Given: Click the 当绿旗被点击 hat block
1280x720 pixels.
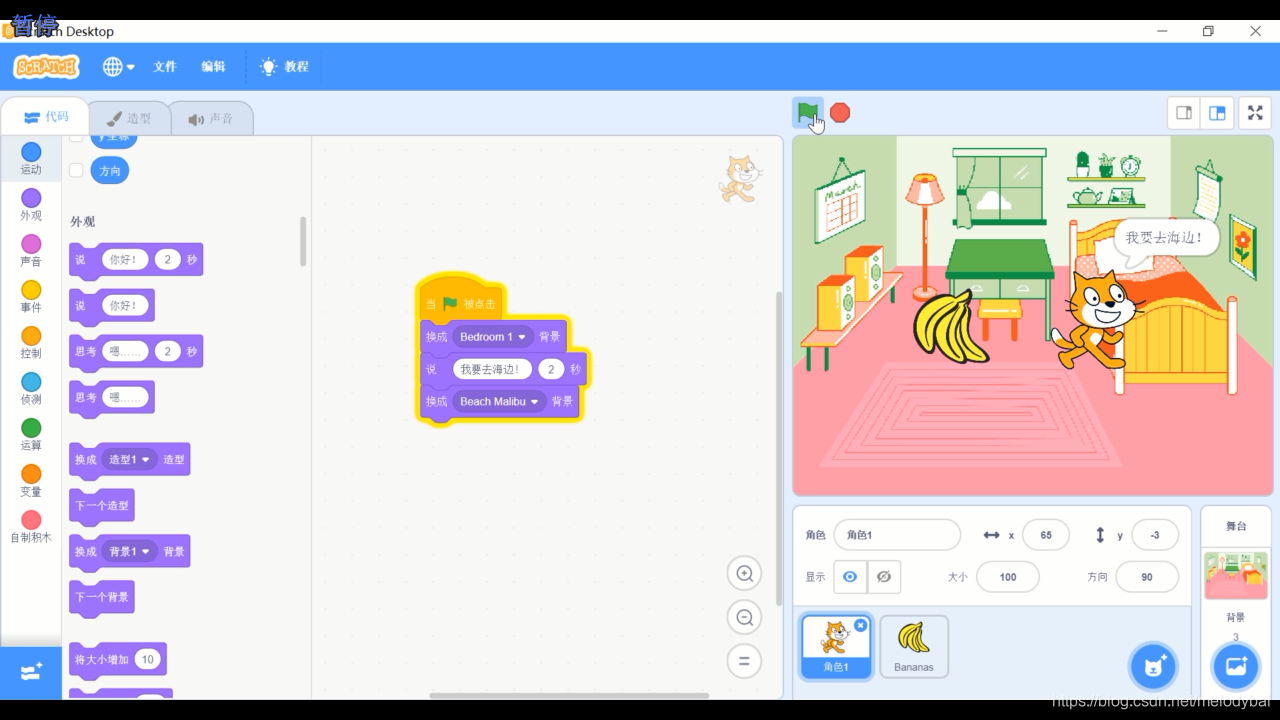Looking at the screenshot, I should [x=461, y=302].
